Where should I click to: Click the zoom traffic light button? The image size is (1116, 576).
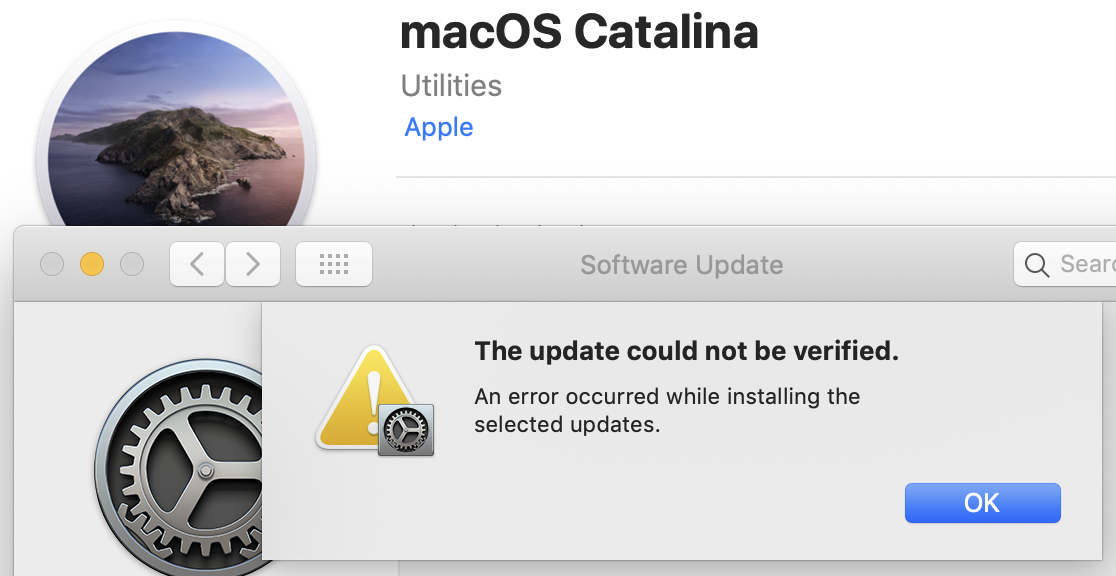coord(131,264)
